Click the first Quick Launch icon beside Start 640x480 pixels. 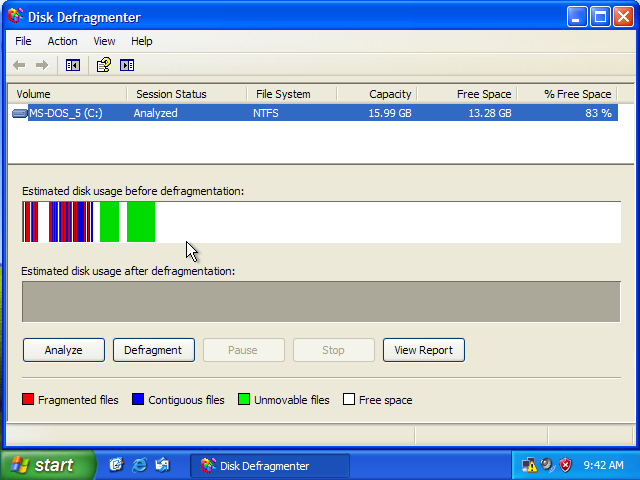pos(116,465)
